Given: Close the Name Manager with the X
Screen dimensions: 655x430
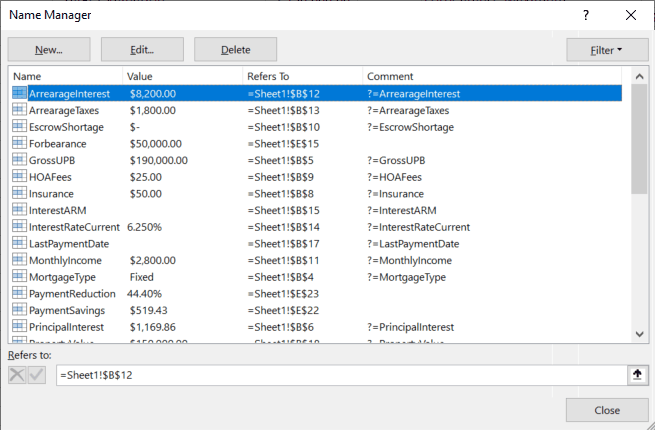Looking at the screenshot, I should click(x=631, y=15).
